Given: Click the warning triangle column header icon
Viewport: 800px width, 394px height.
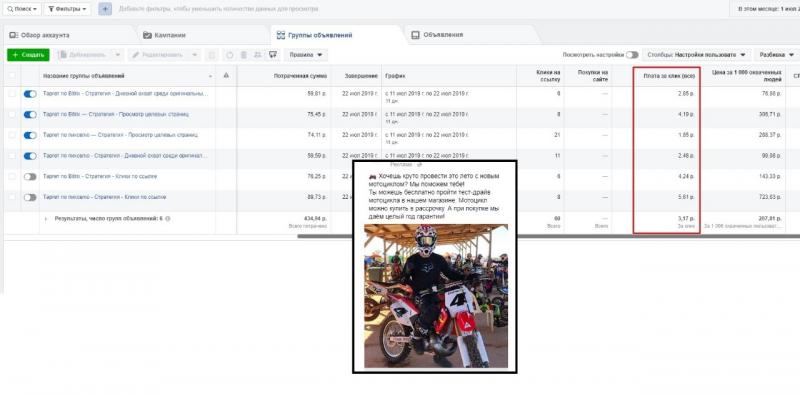Looking at the screenshot, I should tap(226, 76).
